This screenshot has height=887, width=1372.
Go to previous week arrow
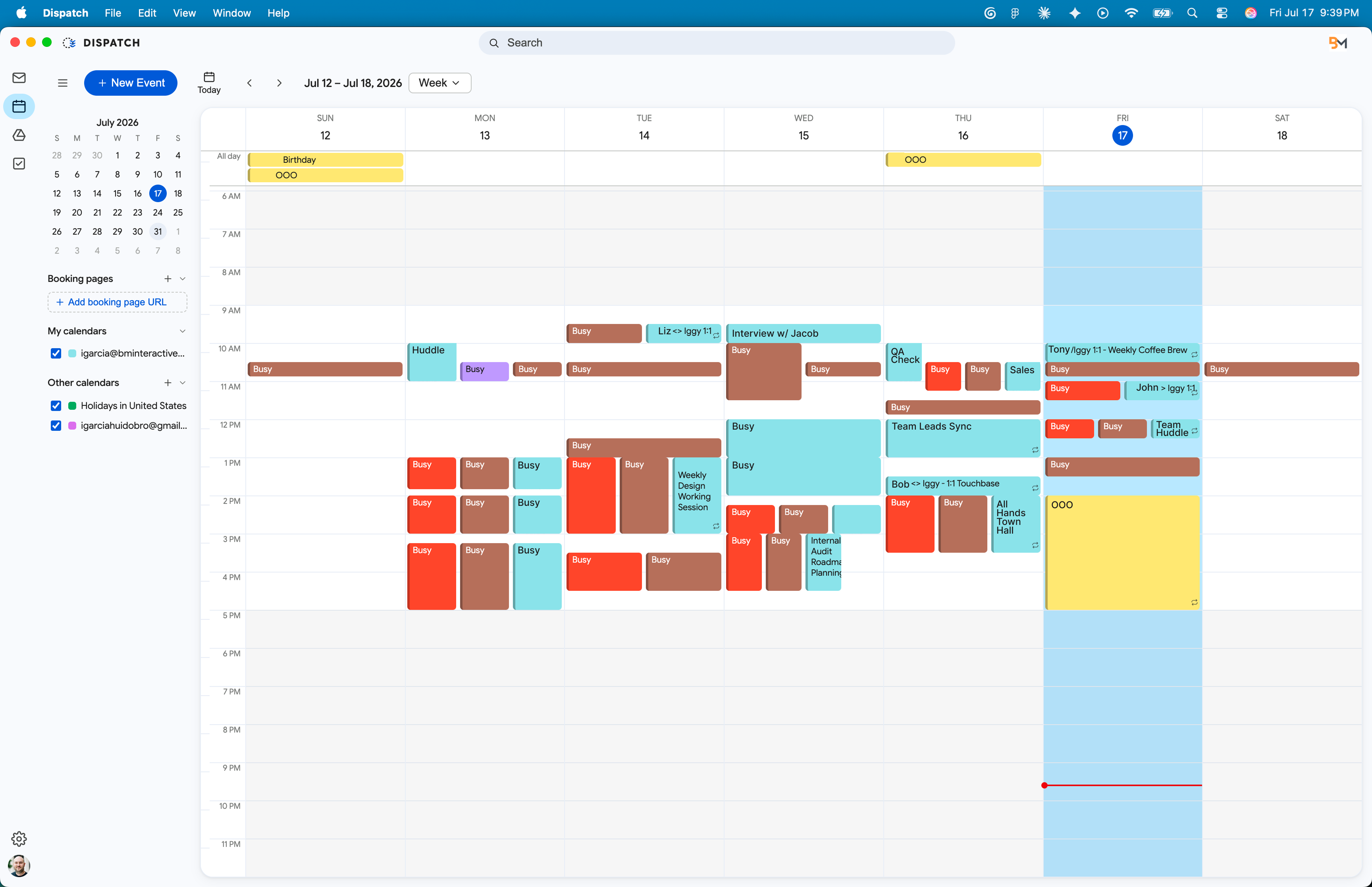249,83
